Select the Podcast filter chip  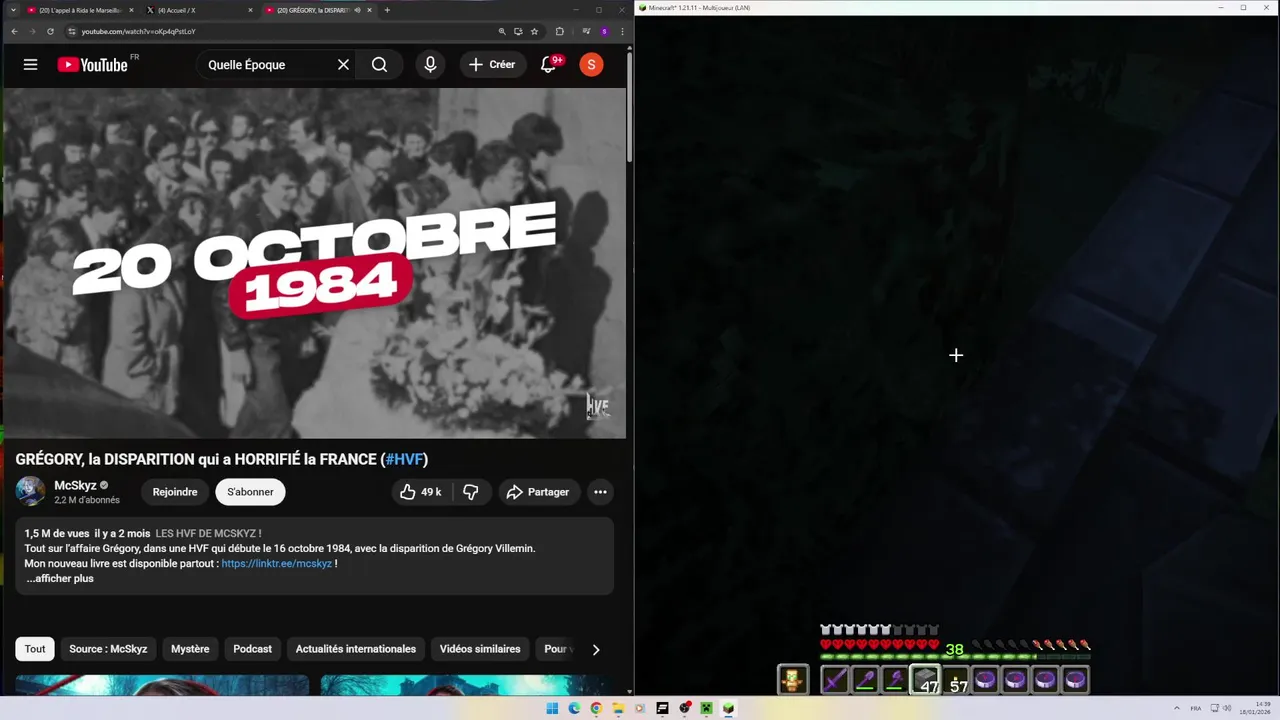point(252,649)
